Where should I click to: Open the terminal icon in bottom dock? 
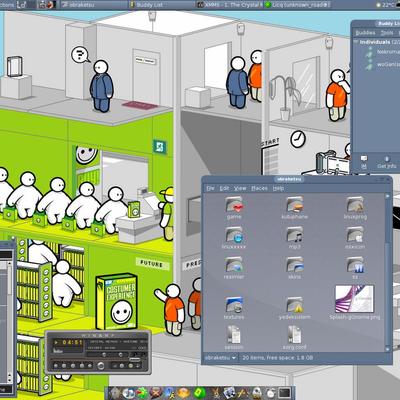point(284,393)
